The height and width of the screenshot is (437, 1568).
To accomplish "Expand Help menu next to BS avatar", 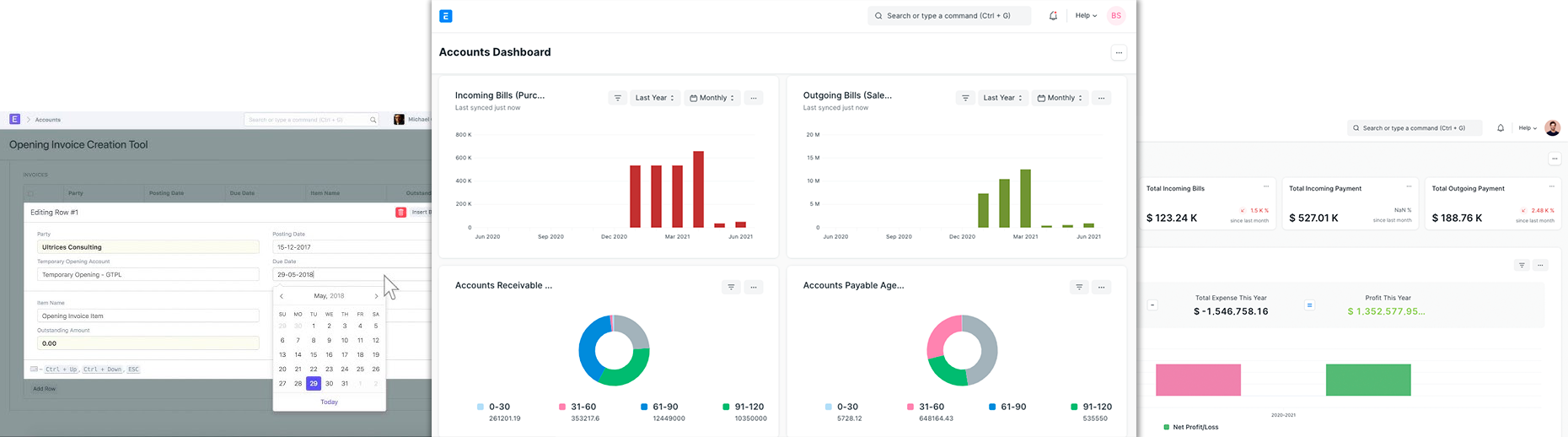I will [1086, 16].
